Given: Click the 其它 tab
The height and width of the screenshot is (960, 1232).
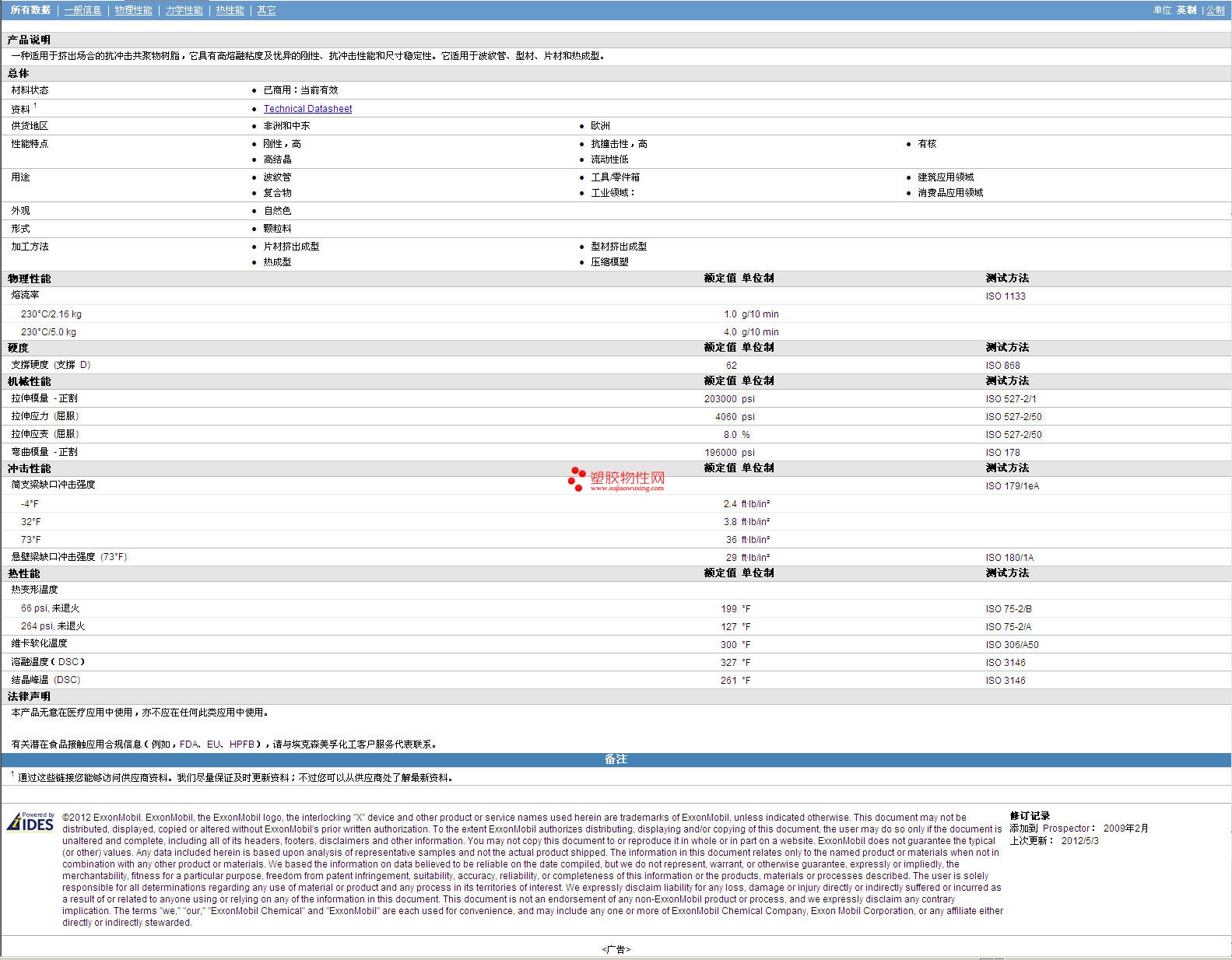Looking at the screenshot, I should point(266,10).
